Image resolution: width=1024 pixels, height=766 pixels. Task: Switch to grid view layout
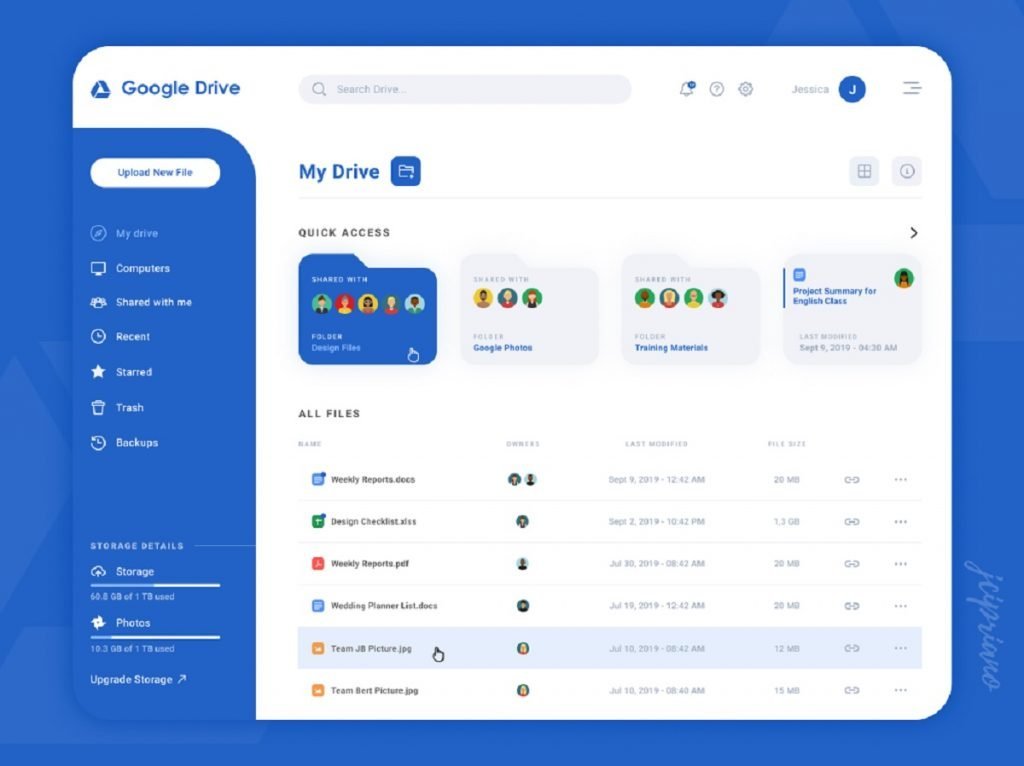coord(864,171)
